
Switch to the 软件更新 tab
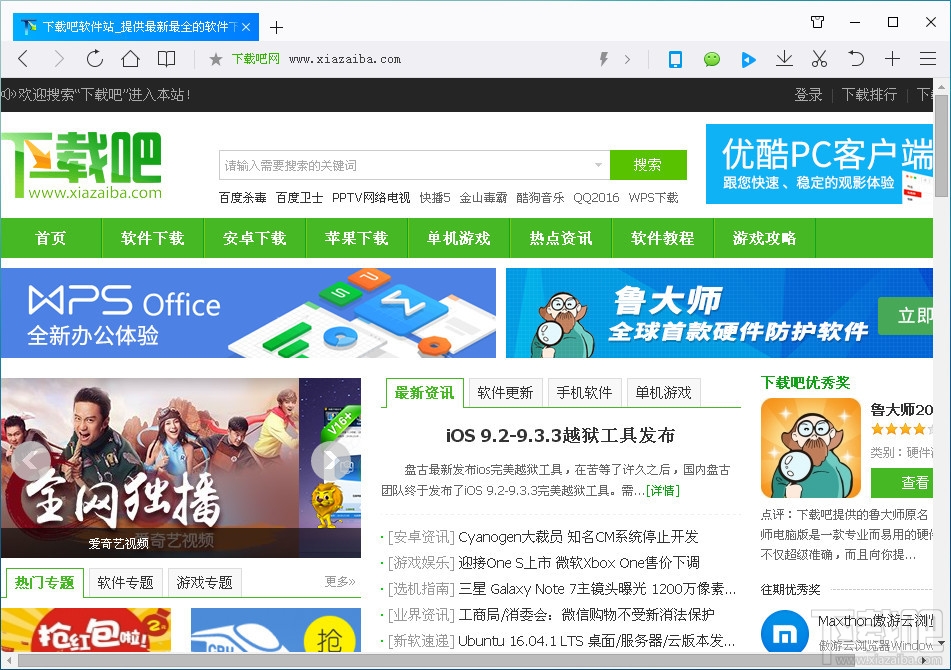pos(505,393)
